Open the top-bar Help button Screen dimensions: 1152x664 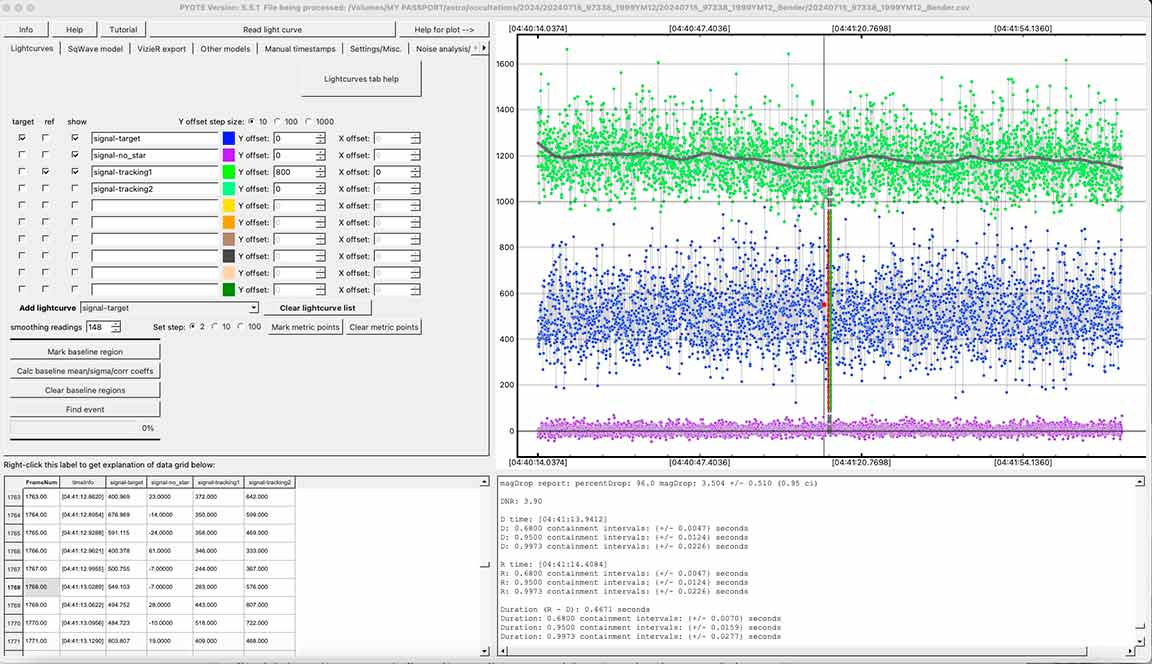tap(74, 29)
